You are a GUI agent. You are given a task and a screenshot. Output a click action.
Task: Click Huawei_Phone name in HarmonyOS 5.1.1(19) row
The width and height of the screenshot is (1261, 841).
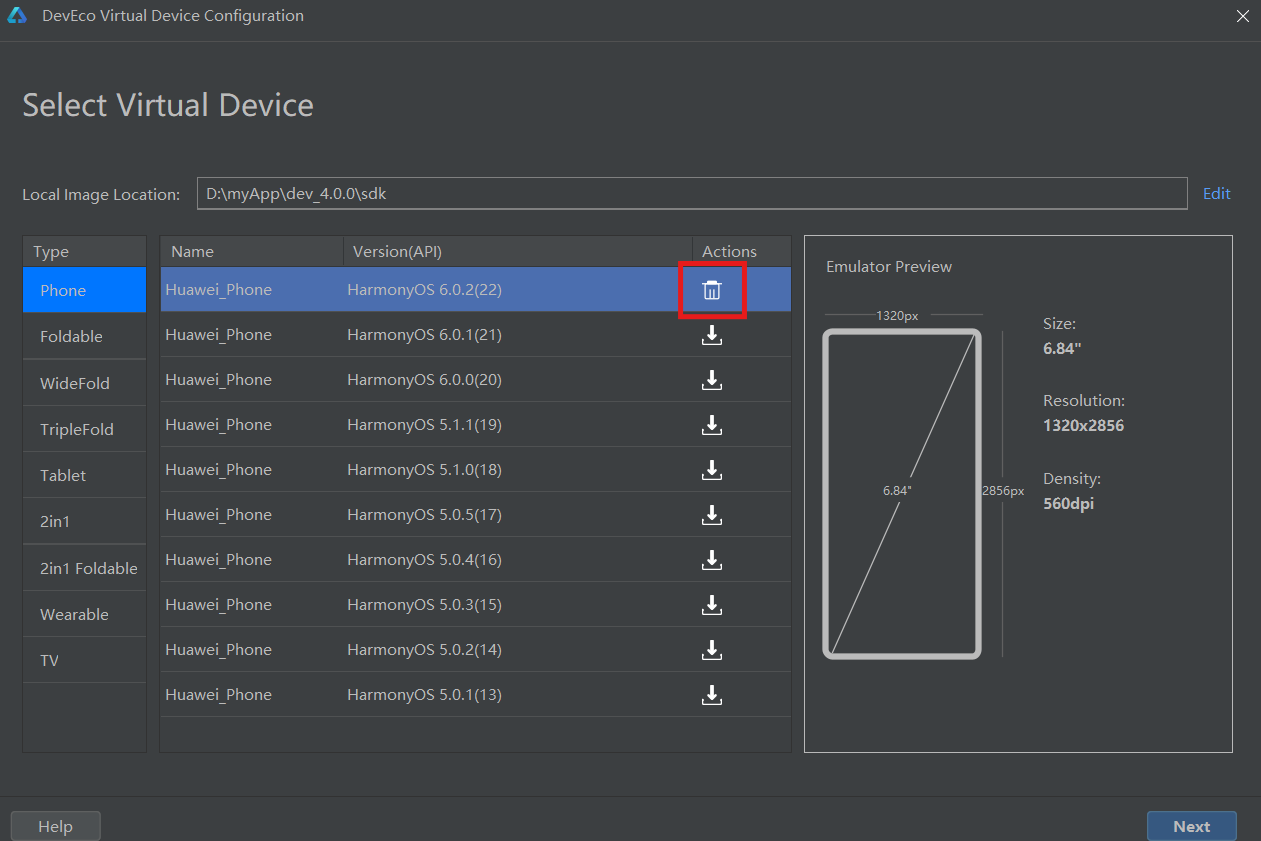(x=218, y=425)
